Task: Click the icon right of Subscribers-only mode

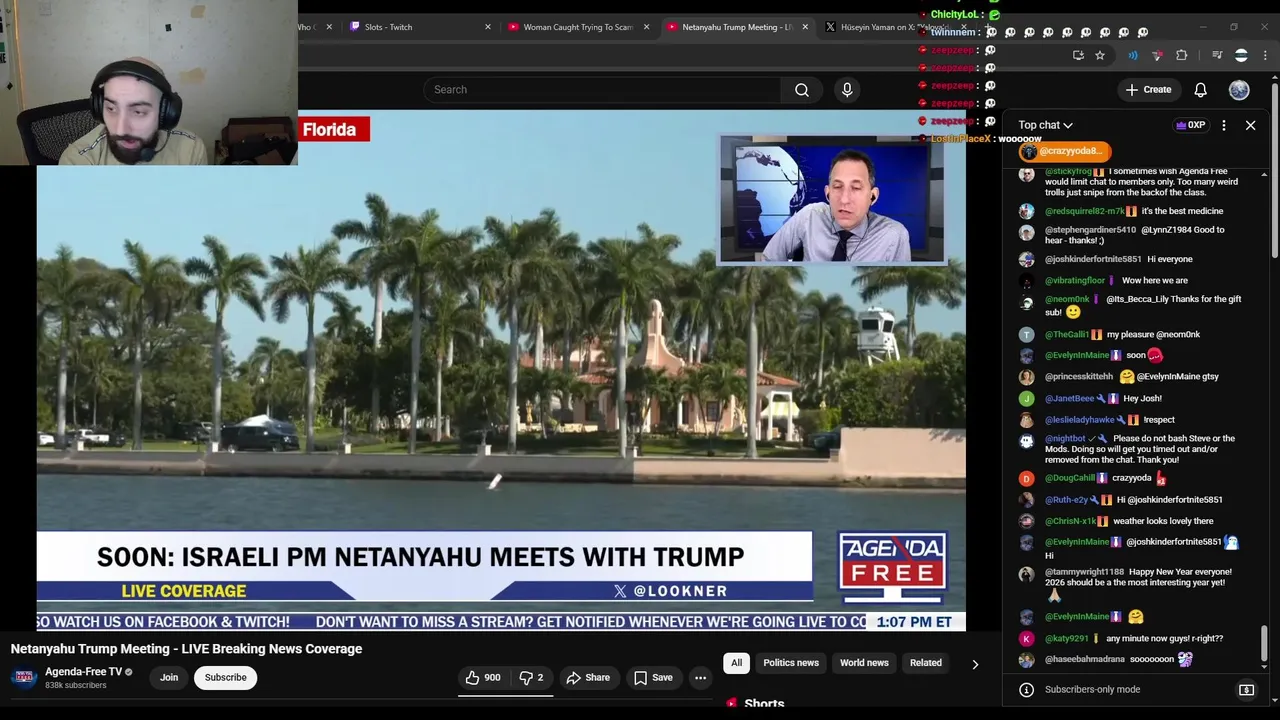Action: (x=1246, y=689)
